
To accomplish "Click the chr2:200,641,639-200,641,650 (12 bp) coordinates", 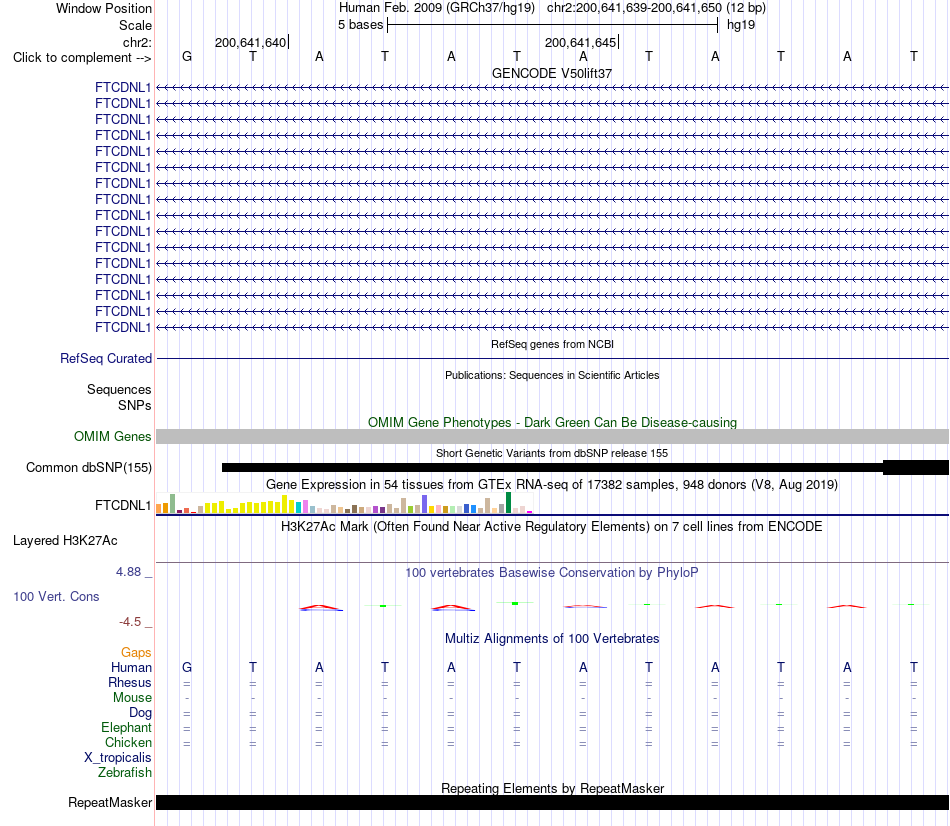I will coord(656,8).
